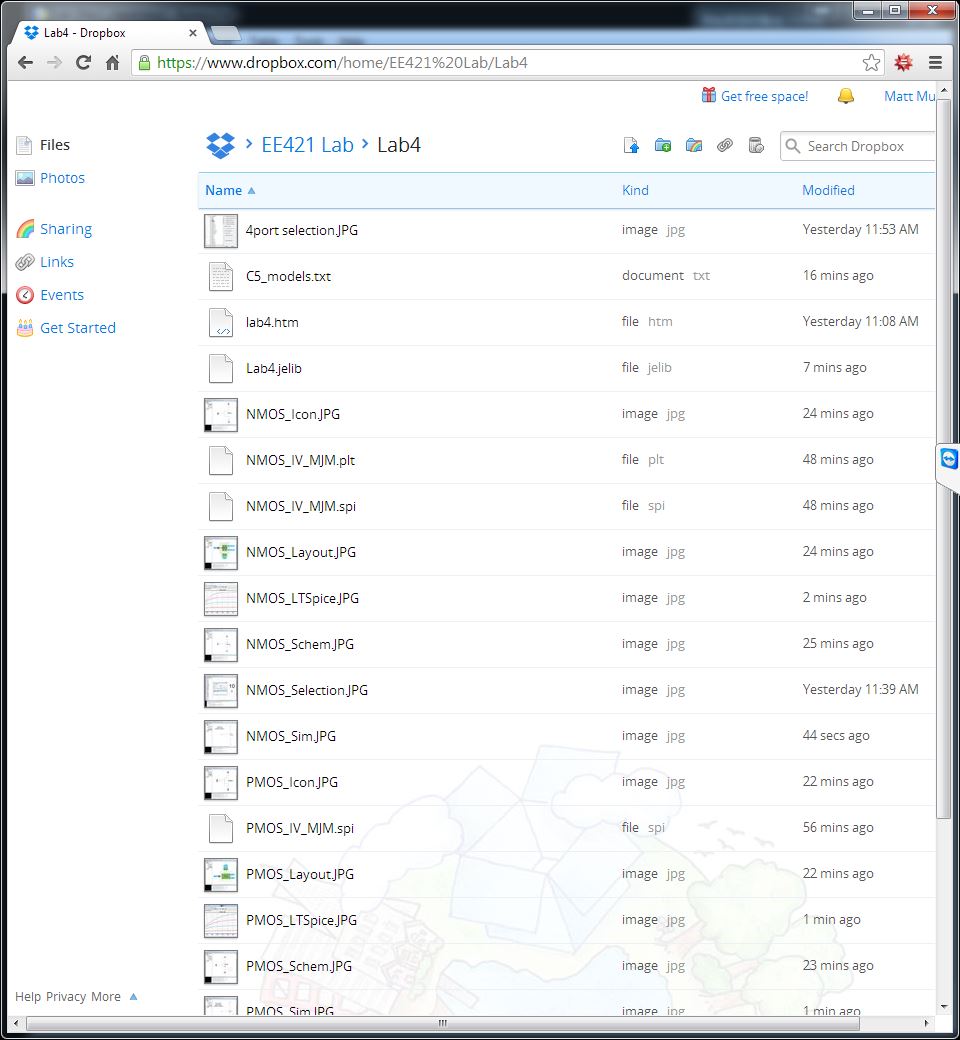Reload the page

(x=83, y=62)
